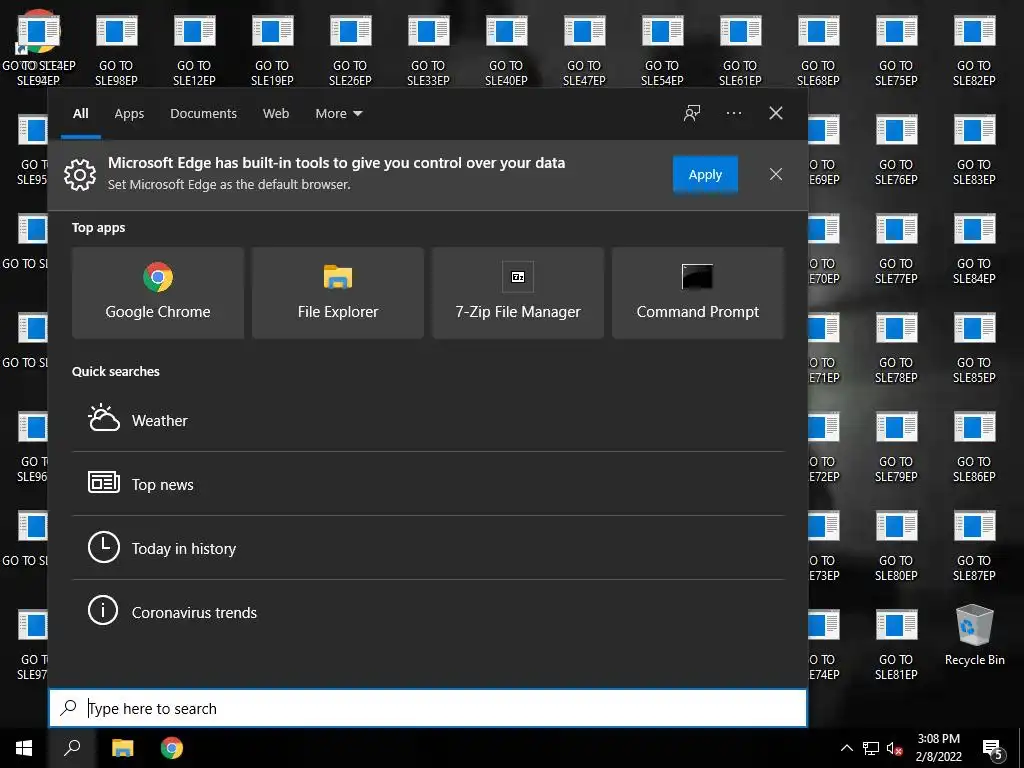Click the settings gear in Edge banner
This screenshot has width=1024, height=768.
(80, 174)
